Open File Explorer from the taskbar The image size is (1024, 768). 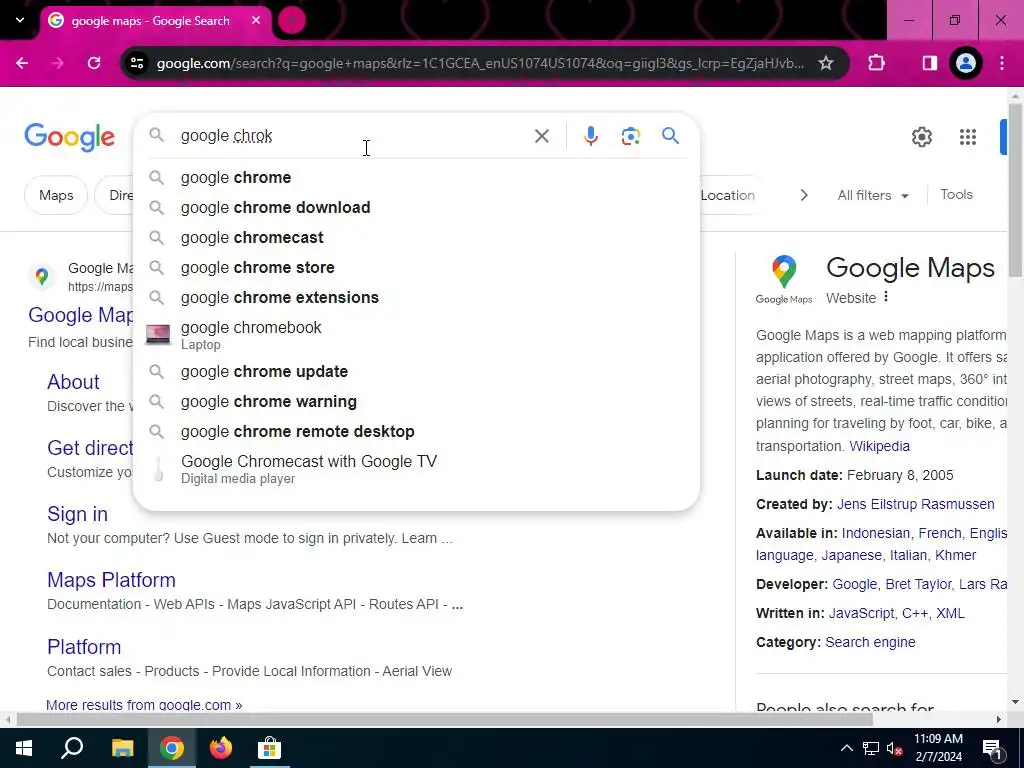tap(122, 748)
